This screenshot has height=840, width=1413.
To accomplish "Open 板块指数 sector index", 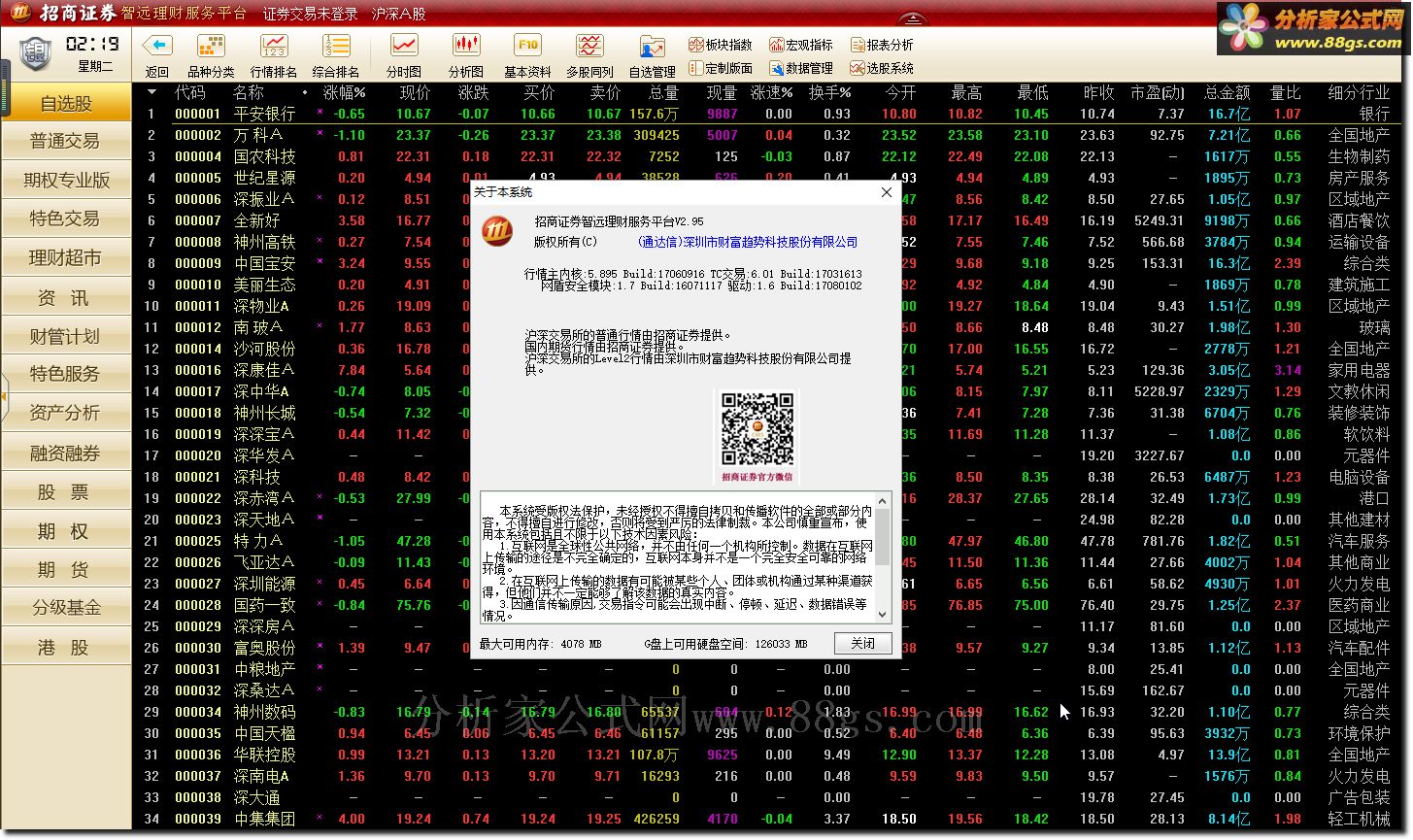I will pos(721,45).
